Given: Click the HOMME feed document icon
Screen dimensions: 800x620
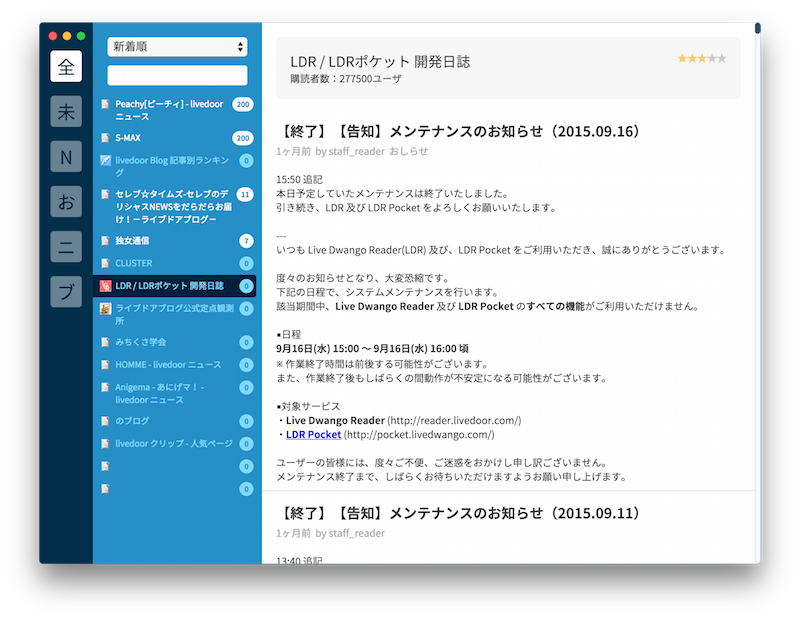Looking at the screenshot, I should [x=105, y=365].
